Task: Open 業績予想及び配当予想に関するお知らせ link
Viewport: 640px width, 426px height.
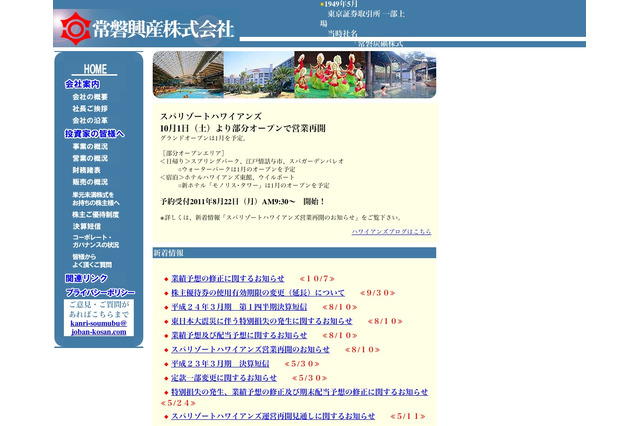Action: pyautogui.click(x=239, y=335)
